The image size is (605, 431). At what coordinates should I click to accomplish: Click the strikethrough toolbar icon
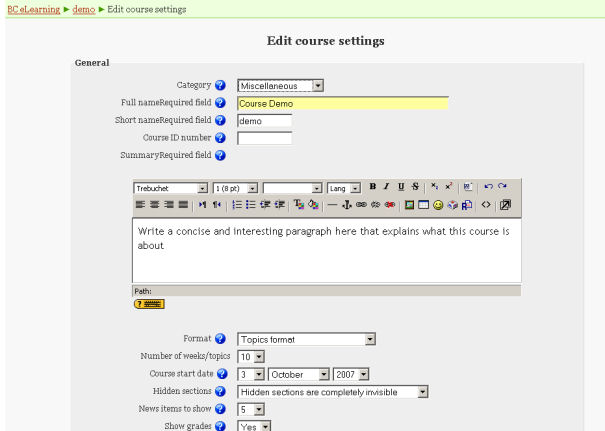(414, 187)
